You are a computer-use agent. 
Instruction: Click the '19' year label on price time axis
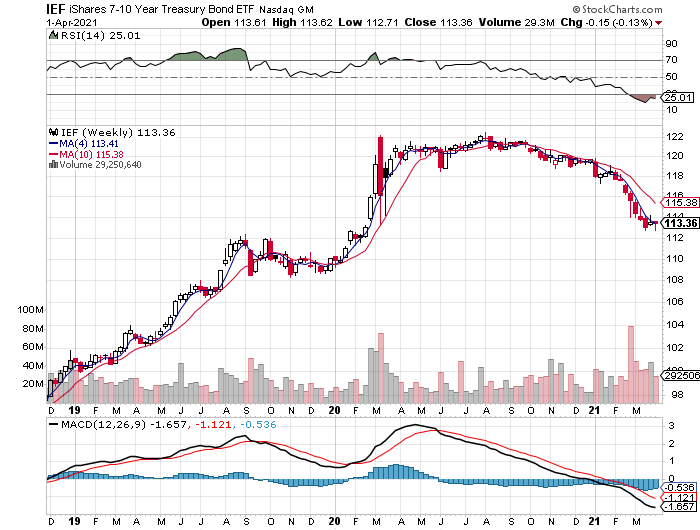[x=74, y=410]
